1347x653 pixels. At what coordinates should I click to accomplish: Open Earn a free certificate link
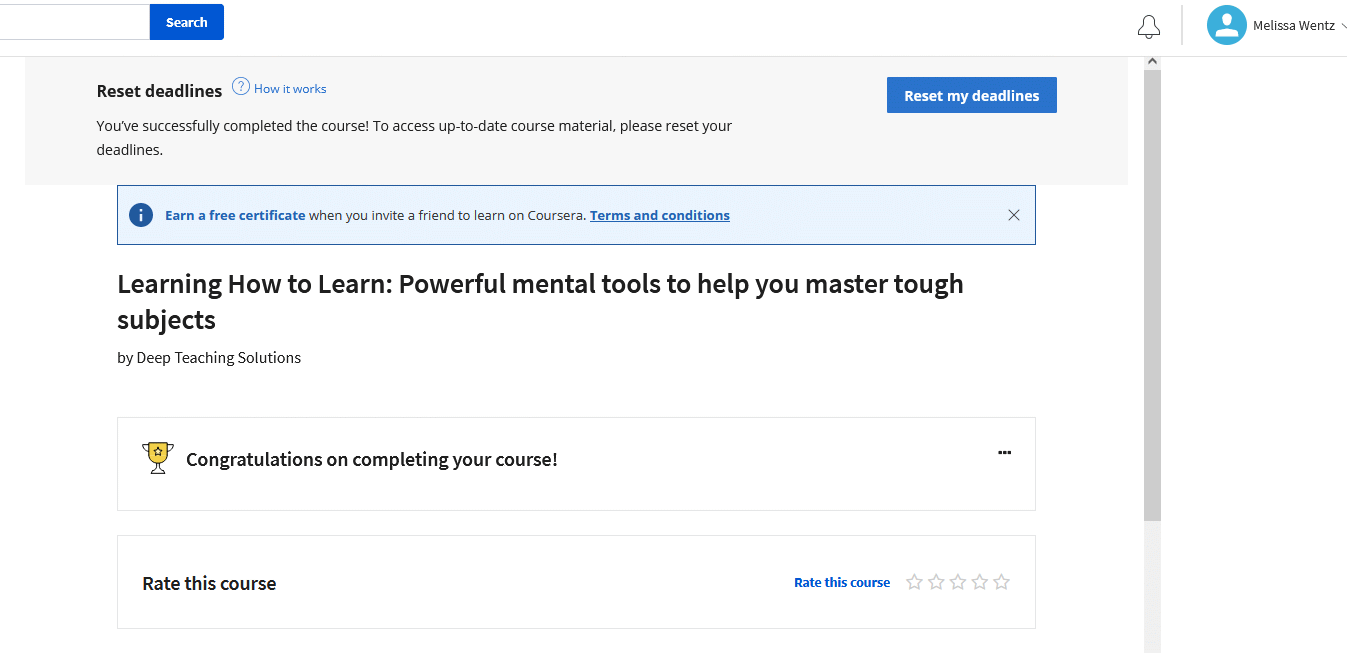[x=235, y=215]
